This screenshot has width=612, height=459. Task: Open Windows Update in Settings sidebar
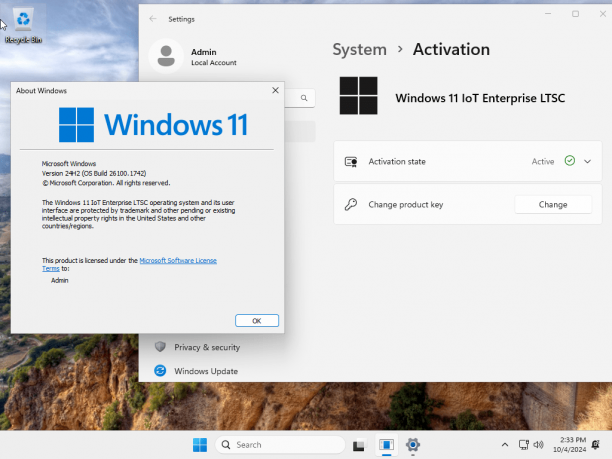[x=206, y=371]
